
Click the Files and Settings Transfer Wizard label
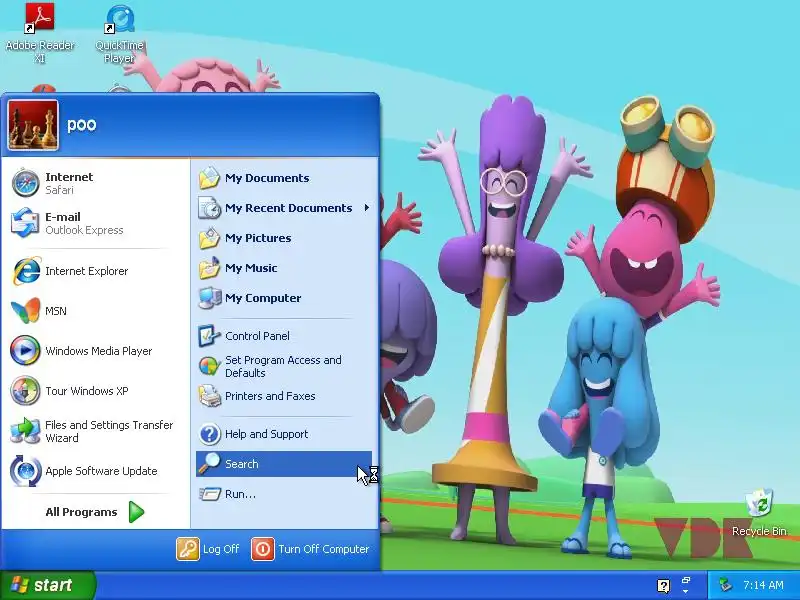[109, 432]
